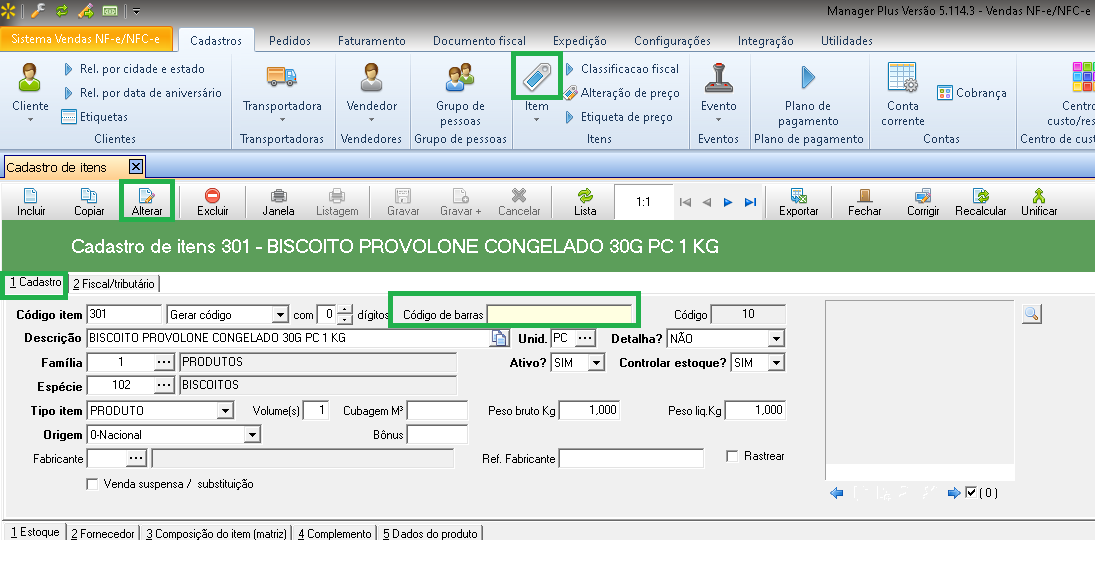This screenshot has width=1095, height=573.
Task: Click the Alterar edit icon
Action: [147, 196]
